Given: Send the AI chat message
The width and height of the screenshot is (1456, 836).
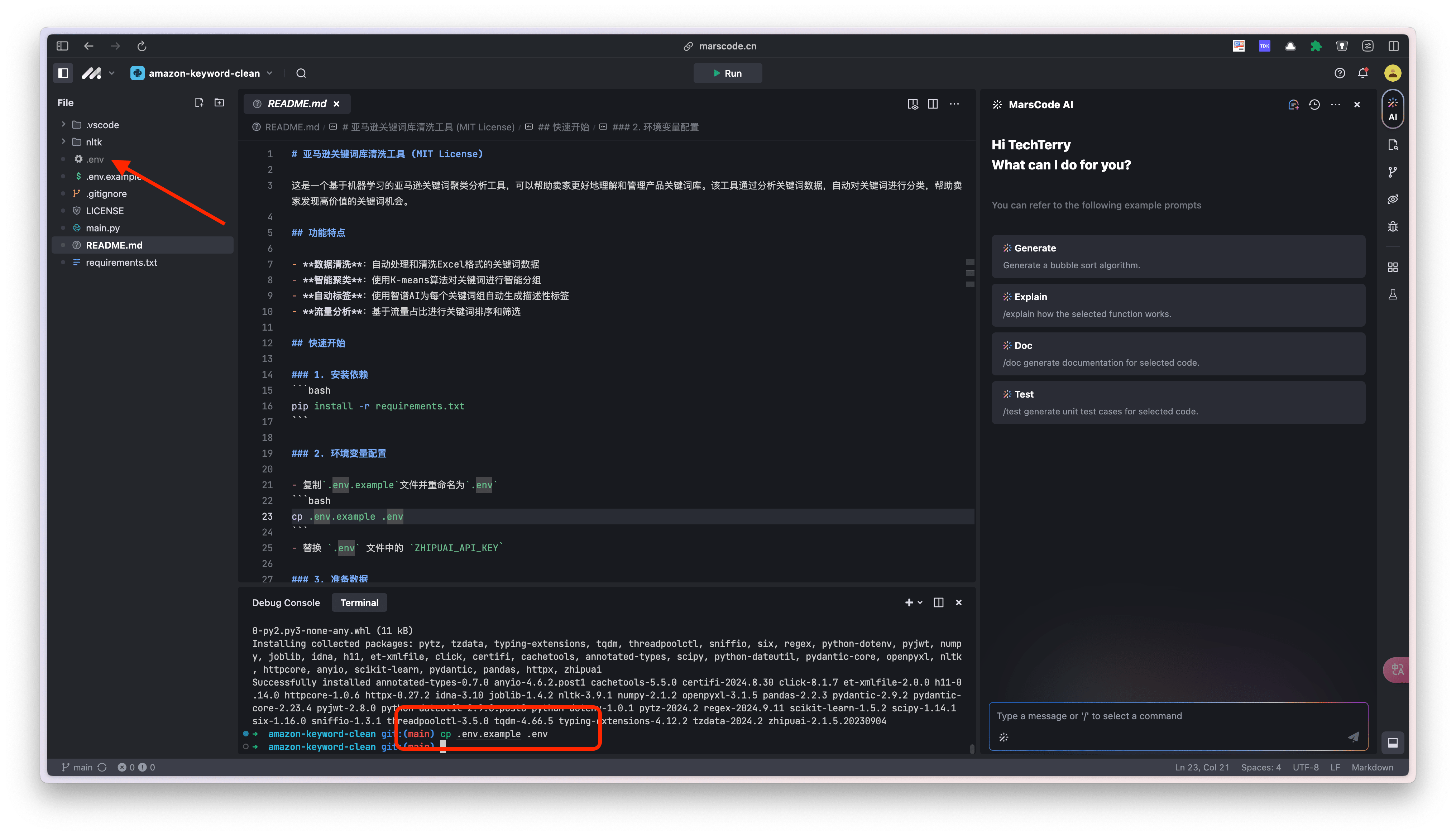Looking at the screenshot, I should click(1353, 737).
